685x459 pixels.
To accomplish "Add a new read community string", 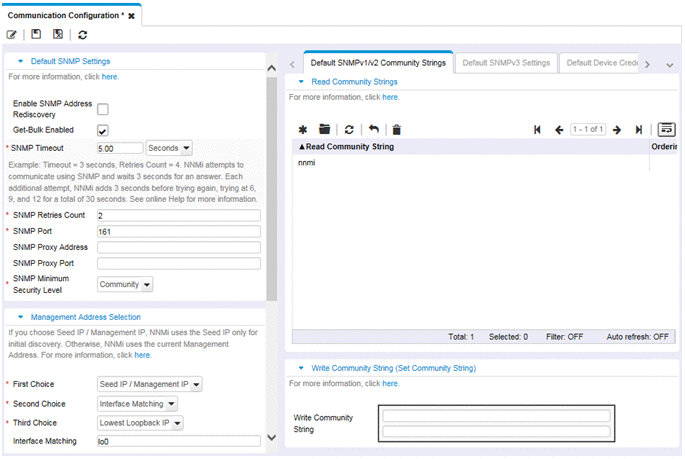I will (303, 130).
